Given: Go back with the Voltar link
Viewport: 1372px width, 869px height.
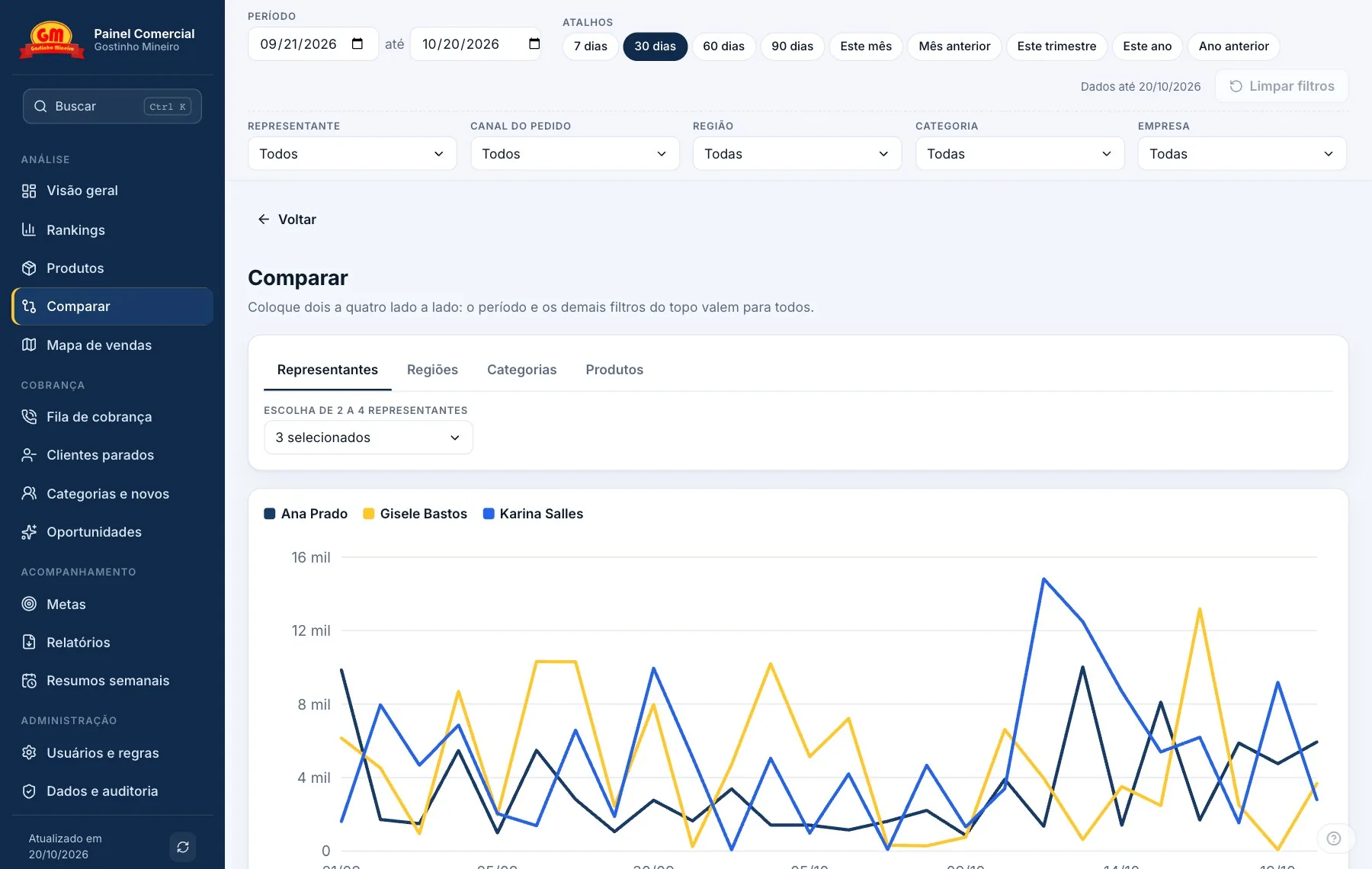Looking at the screenshot, I should (x=287, y=220).
